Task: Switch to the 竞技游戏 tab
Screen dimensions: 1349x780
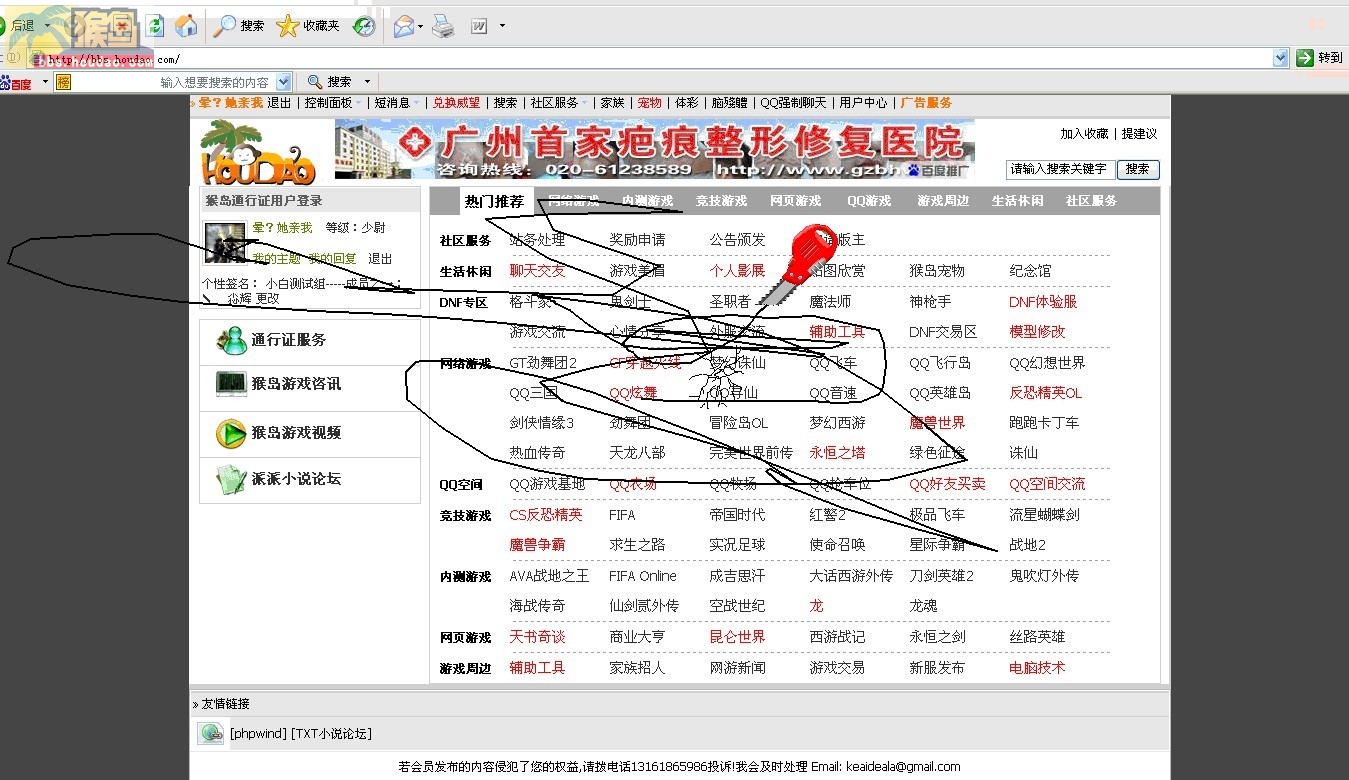Action: tap(721, 201)
